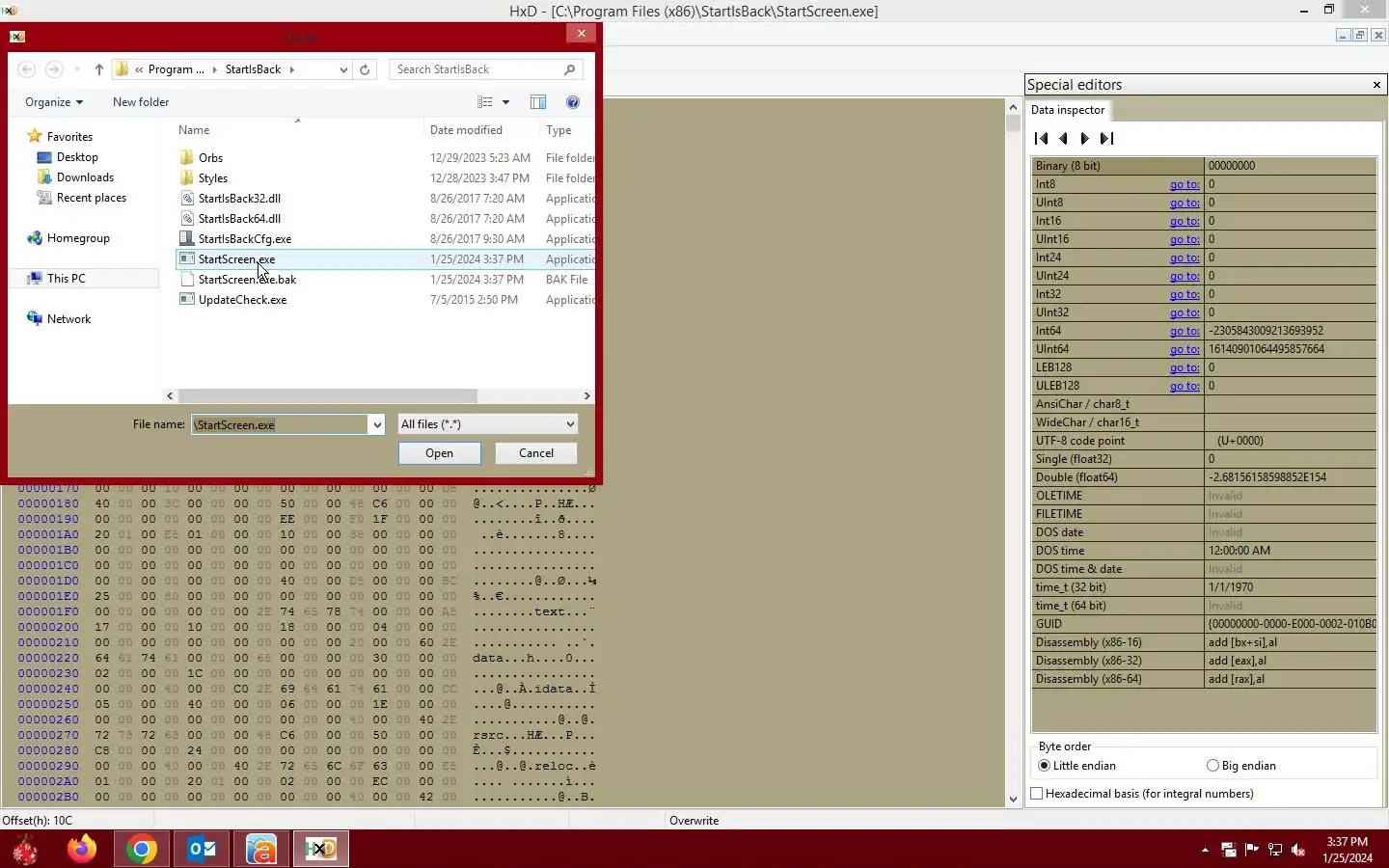Screen dimensions: 1389x868
Task: Open the File name dropdown
Action: click(377, 425)
